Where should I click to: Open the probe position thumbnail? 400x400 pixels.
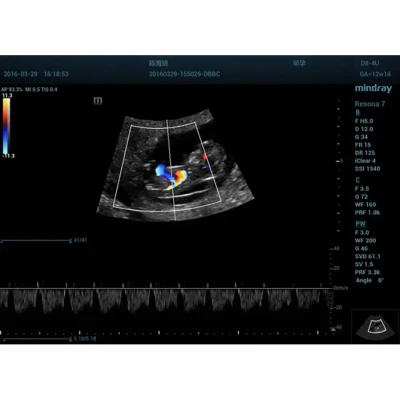point(375,326)
